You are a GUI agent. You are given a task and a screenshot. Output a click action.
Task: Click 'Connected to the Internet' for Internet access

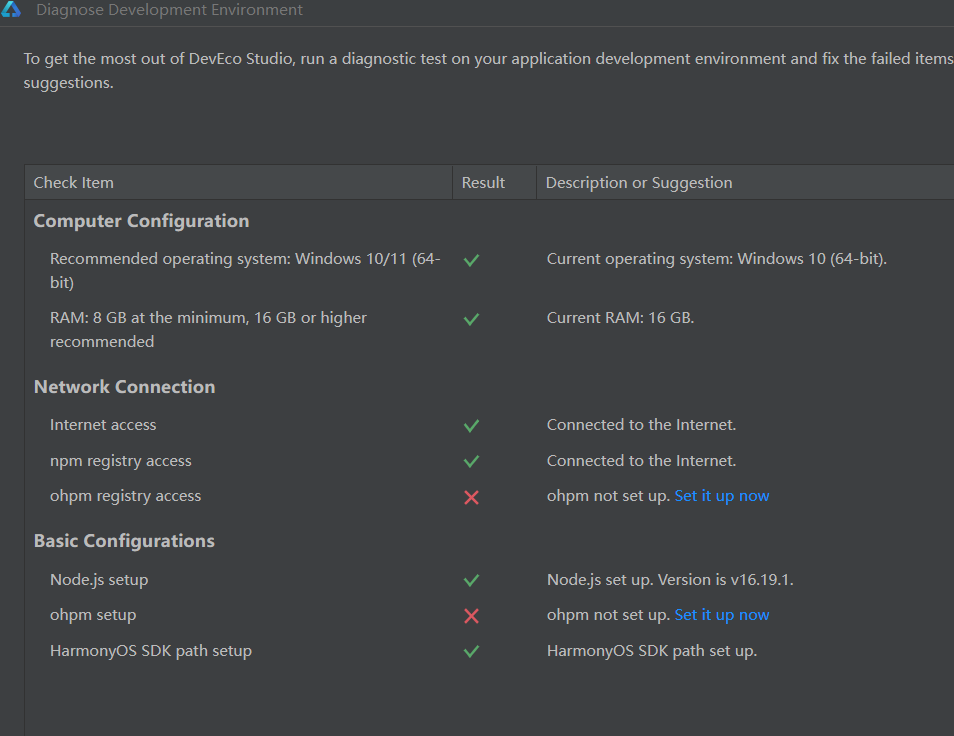[x=641, y=425]
